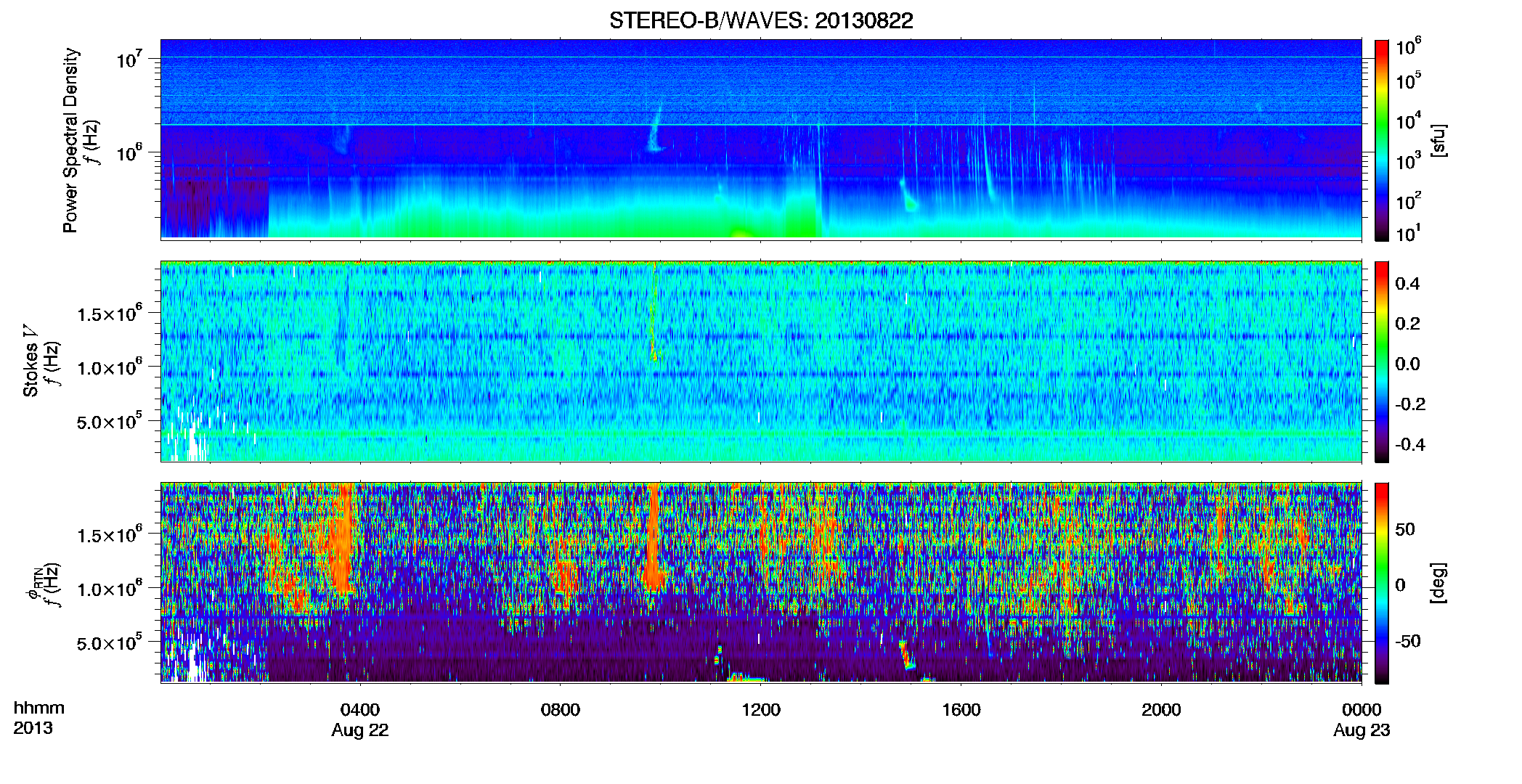Click the 10^7 tick label on the top panel

pyautogui.click(x=129, y=60)
